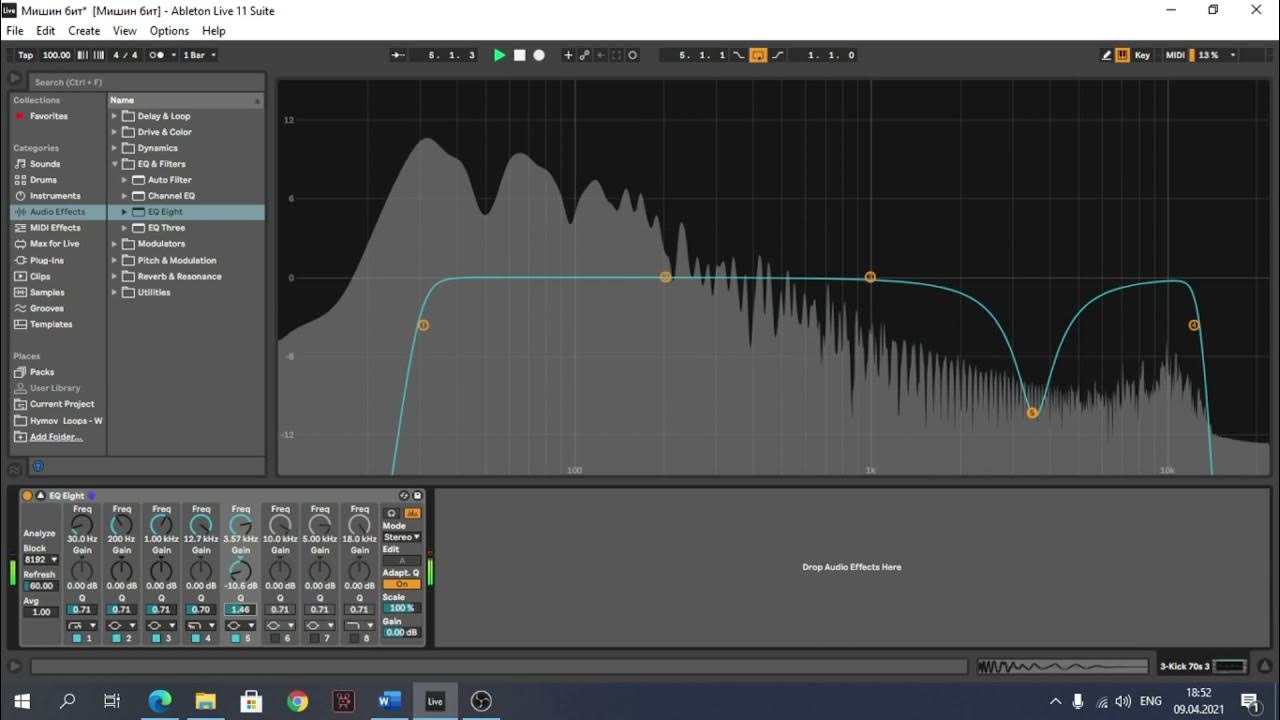The width and height of the screenshot is (1280, 720).
Task: Enable EQ band 6 activator
Action: pos(275,638)
